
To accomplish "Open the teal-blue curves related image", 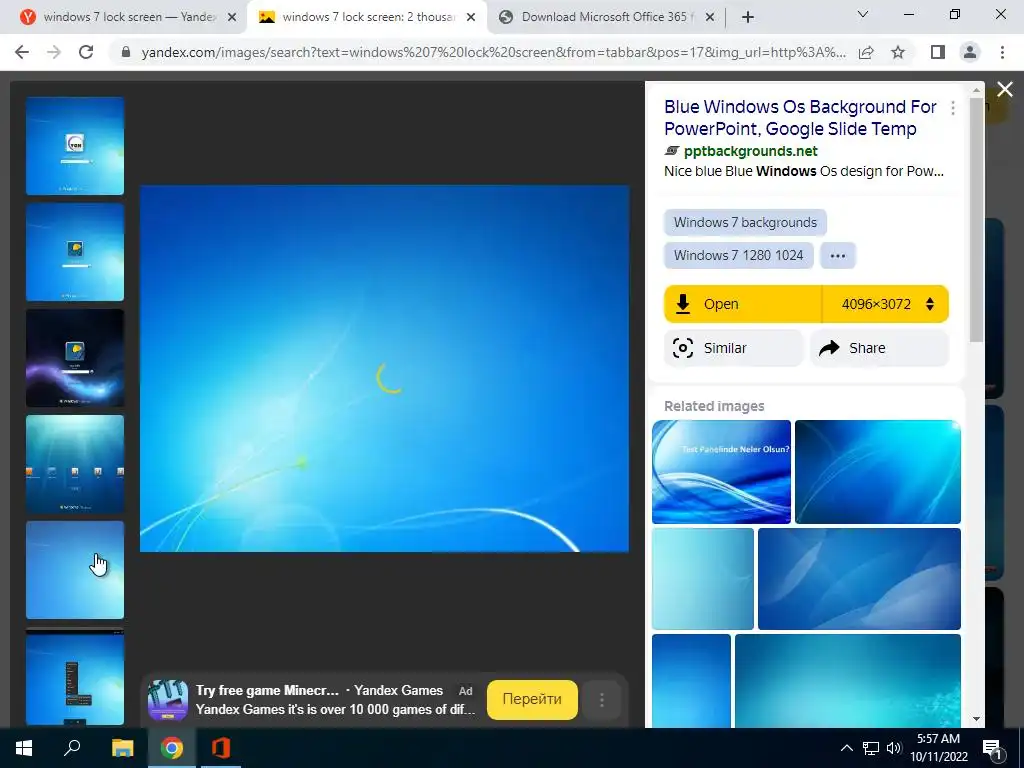I will [878, 472].
